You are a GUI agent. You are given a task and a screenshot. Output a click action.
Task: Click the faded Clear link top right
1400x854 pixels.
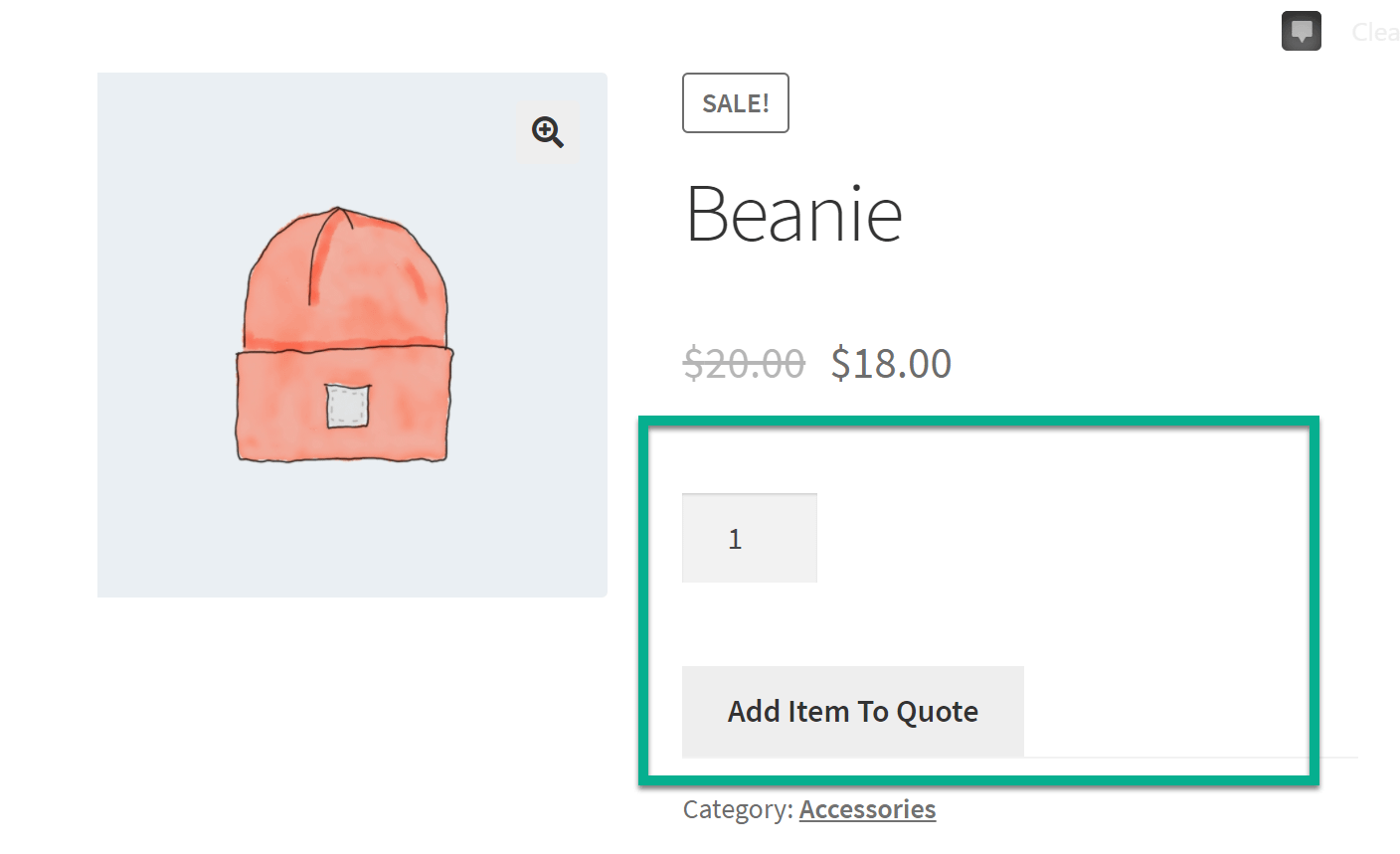click(x=1376, y=31)
